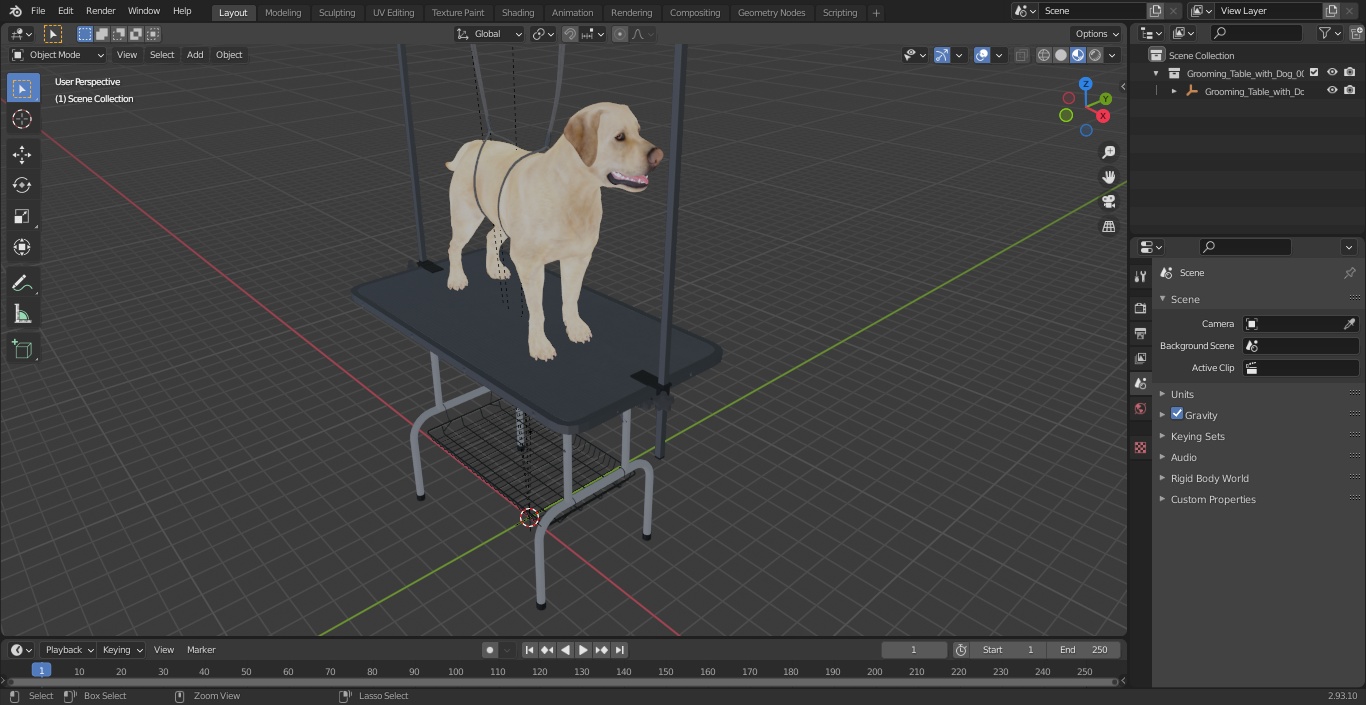Switch to Sculpting workspace tab
Screen dimensions: 1366x705
[x=337, y=13]
